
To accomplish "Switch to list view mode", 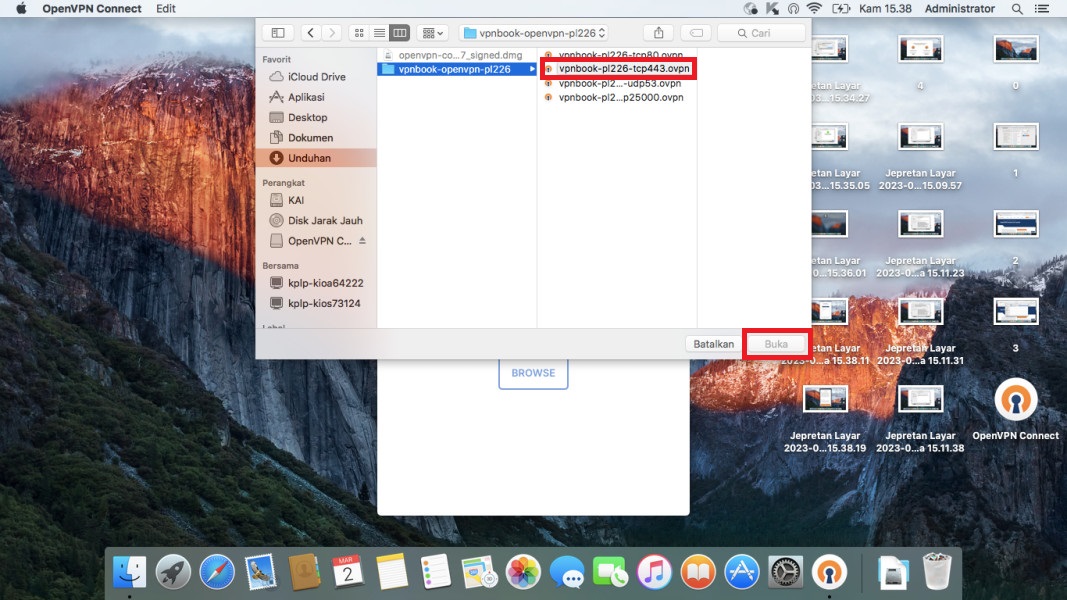I will pyautogui.click(x=379, y=33).
